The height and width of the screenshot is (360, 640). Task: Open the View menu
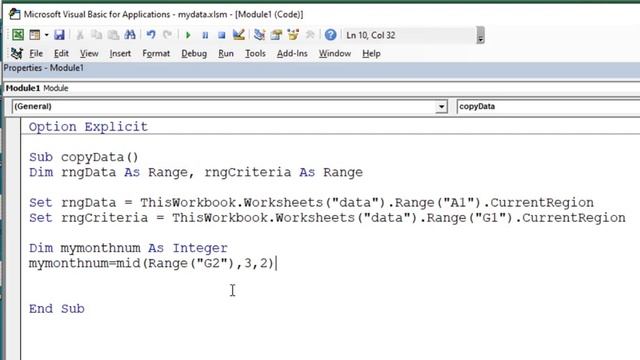tap(89, 53)
